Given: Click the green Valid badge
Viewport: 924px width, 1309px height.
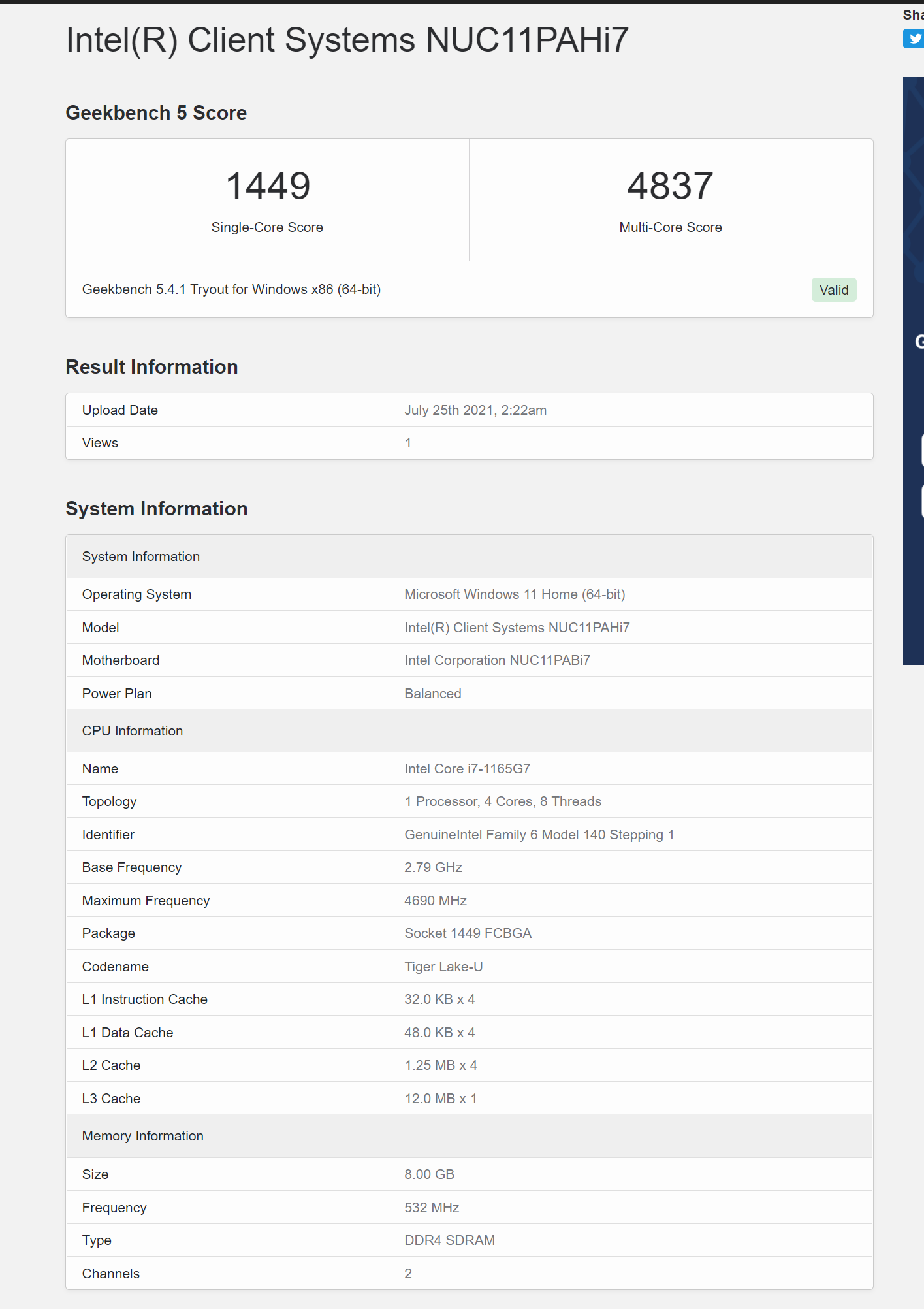Looking at the screenshot, I should tap(834, 290).
